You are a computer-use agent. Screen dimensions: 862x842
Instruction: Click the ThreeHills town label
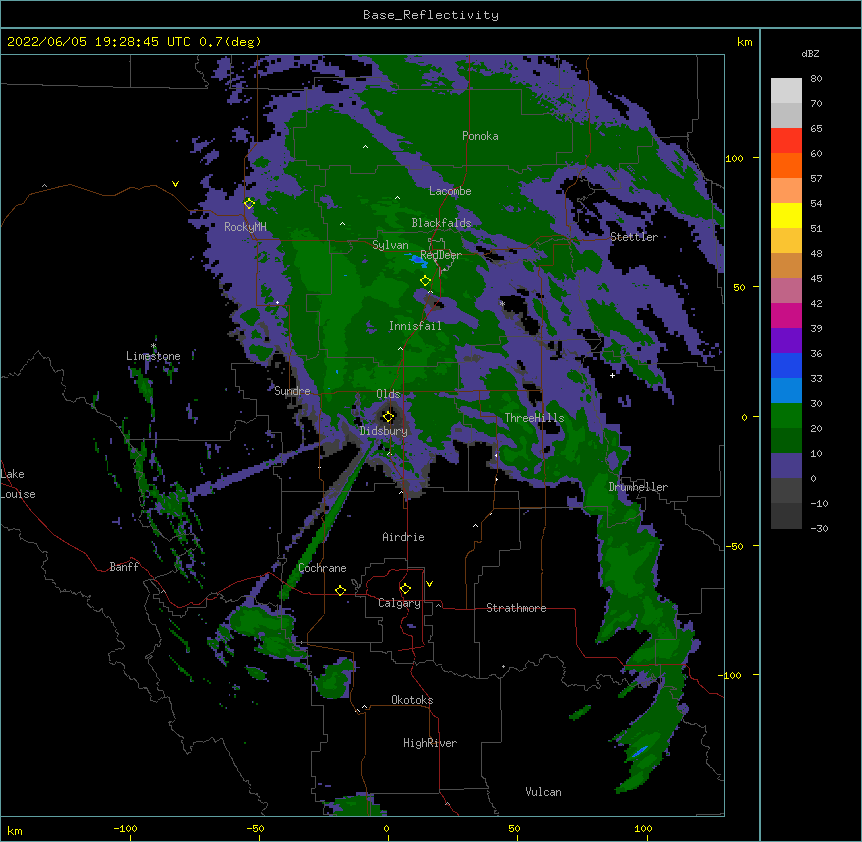click(x=534, y=418)
